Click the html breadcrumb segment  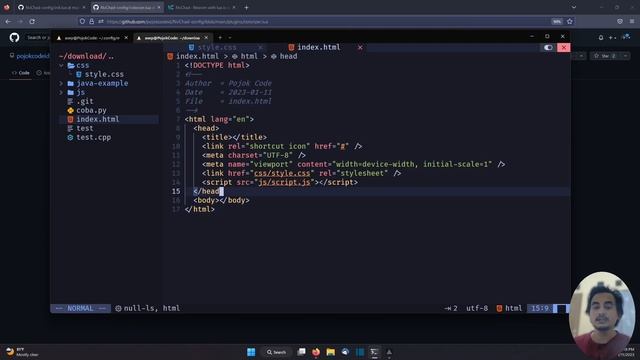pos(249,56)
